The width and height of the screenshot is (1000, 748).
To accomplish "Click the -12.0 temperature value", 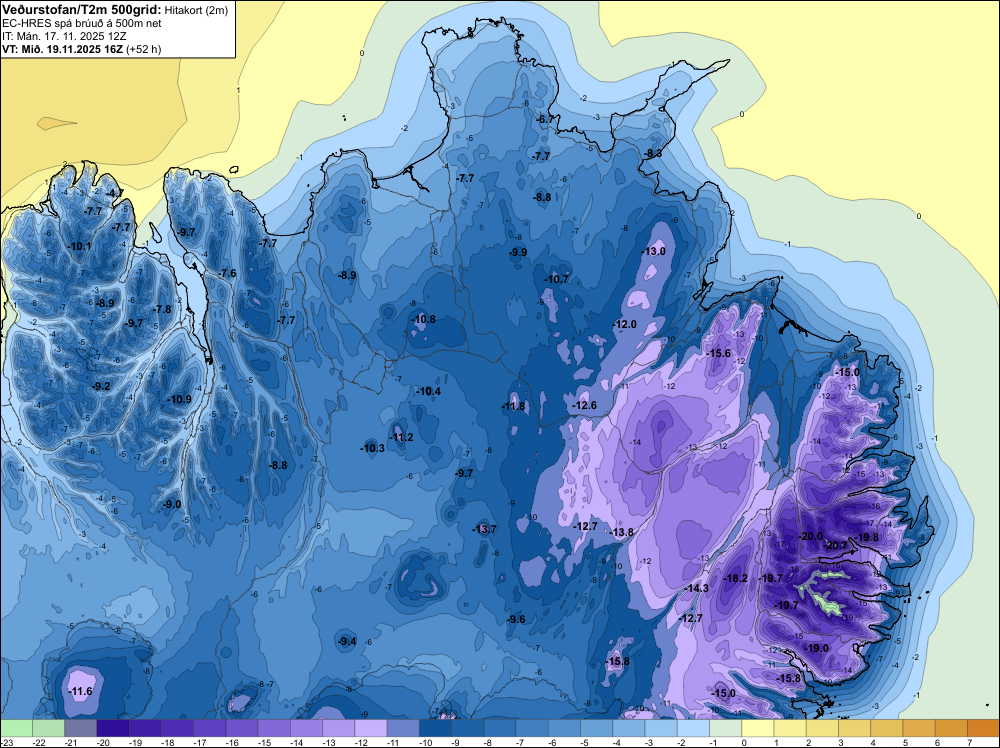I will pos(624,325).
